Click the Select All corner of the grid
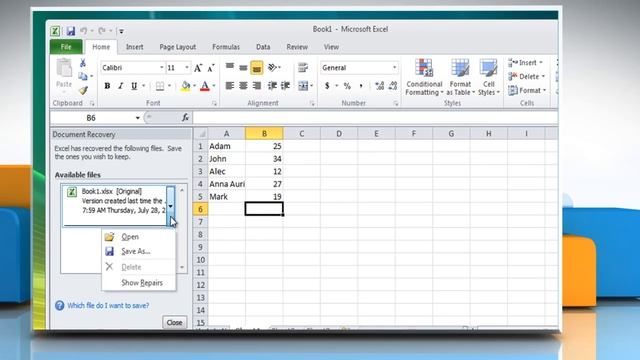Viewport: 640px width, 360px height. [200, 133]
